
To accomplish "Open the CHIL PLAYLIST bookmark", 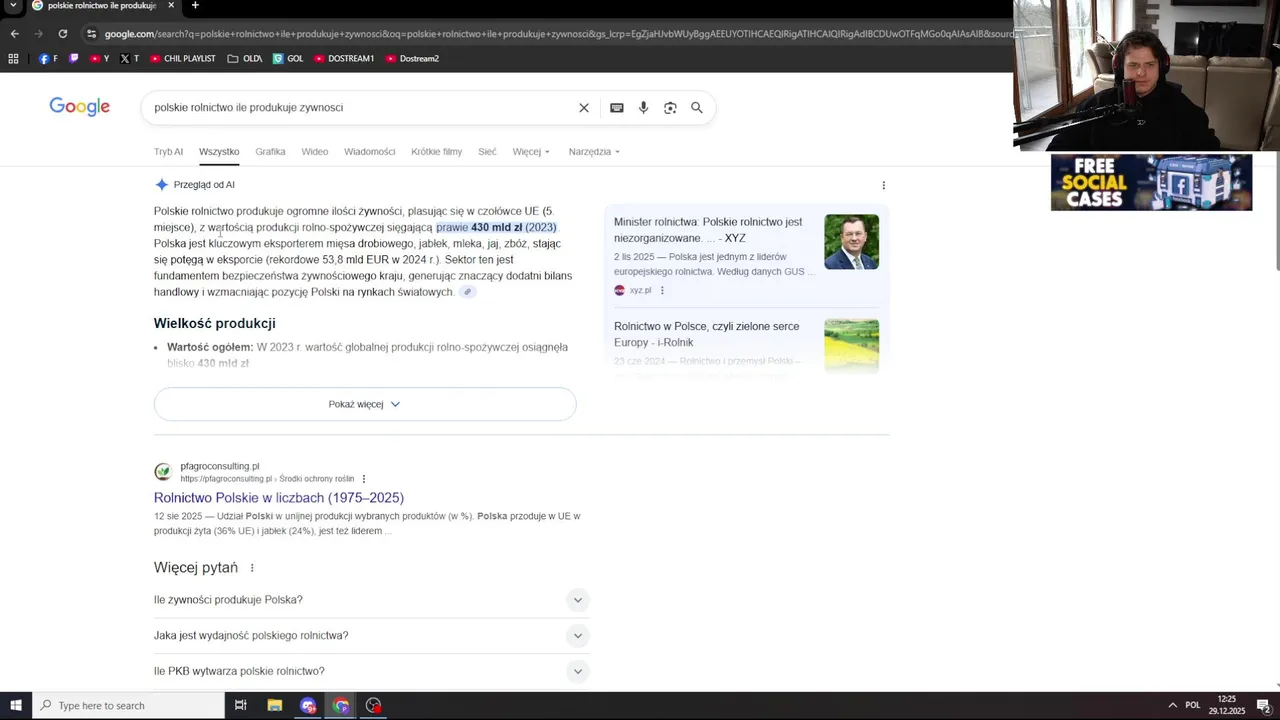I will pyautogui.click(x=182, y=58).
